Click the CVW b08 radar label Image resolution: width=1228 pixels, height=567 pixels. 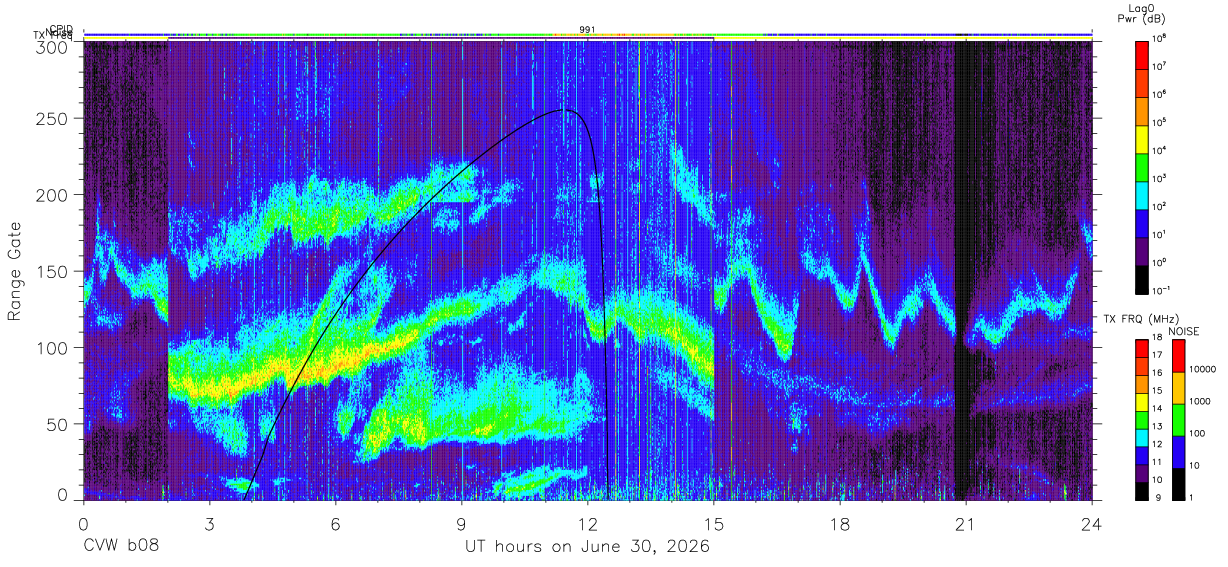121,547
